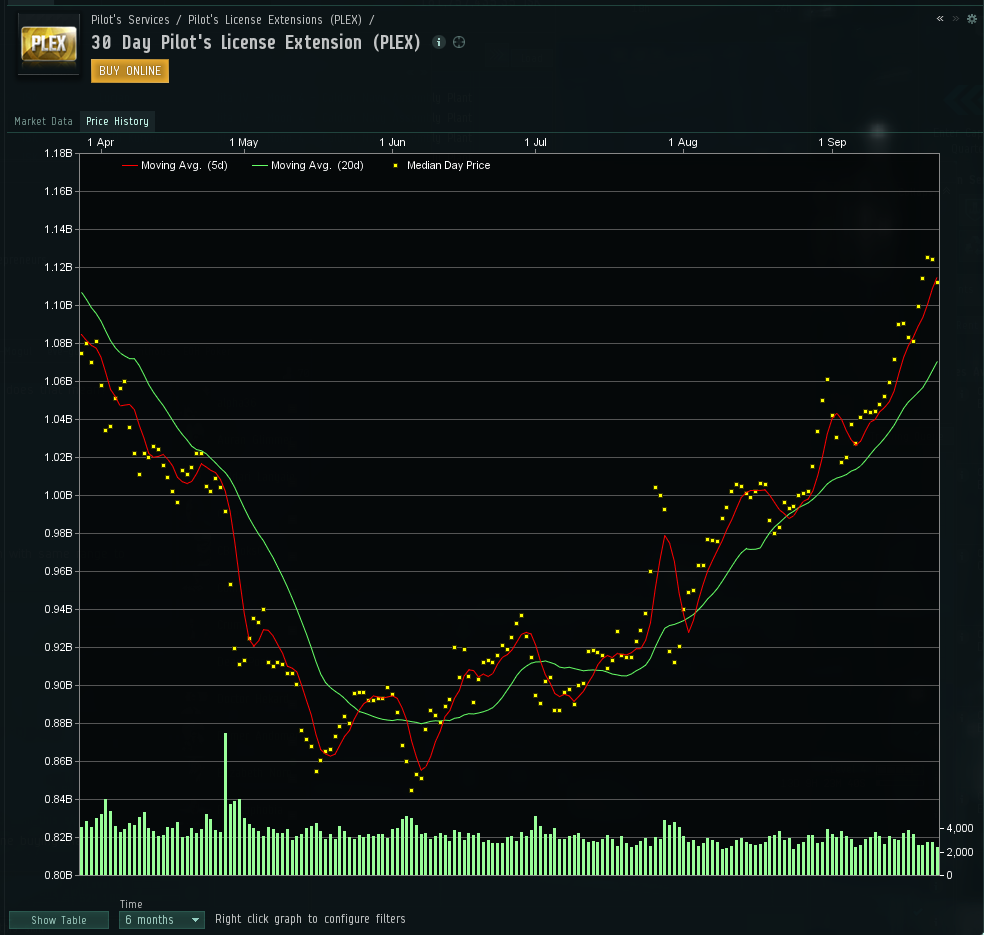Open the Time range dropdown showing 6 months

[x=162, y=920]
